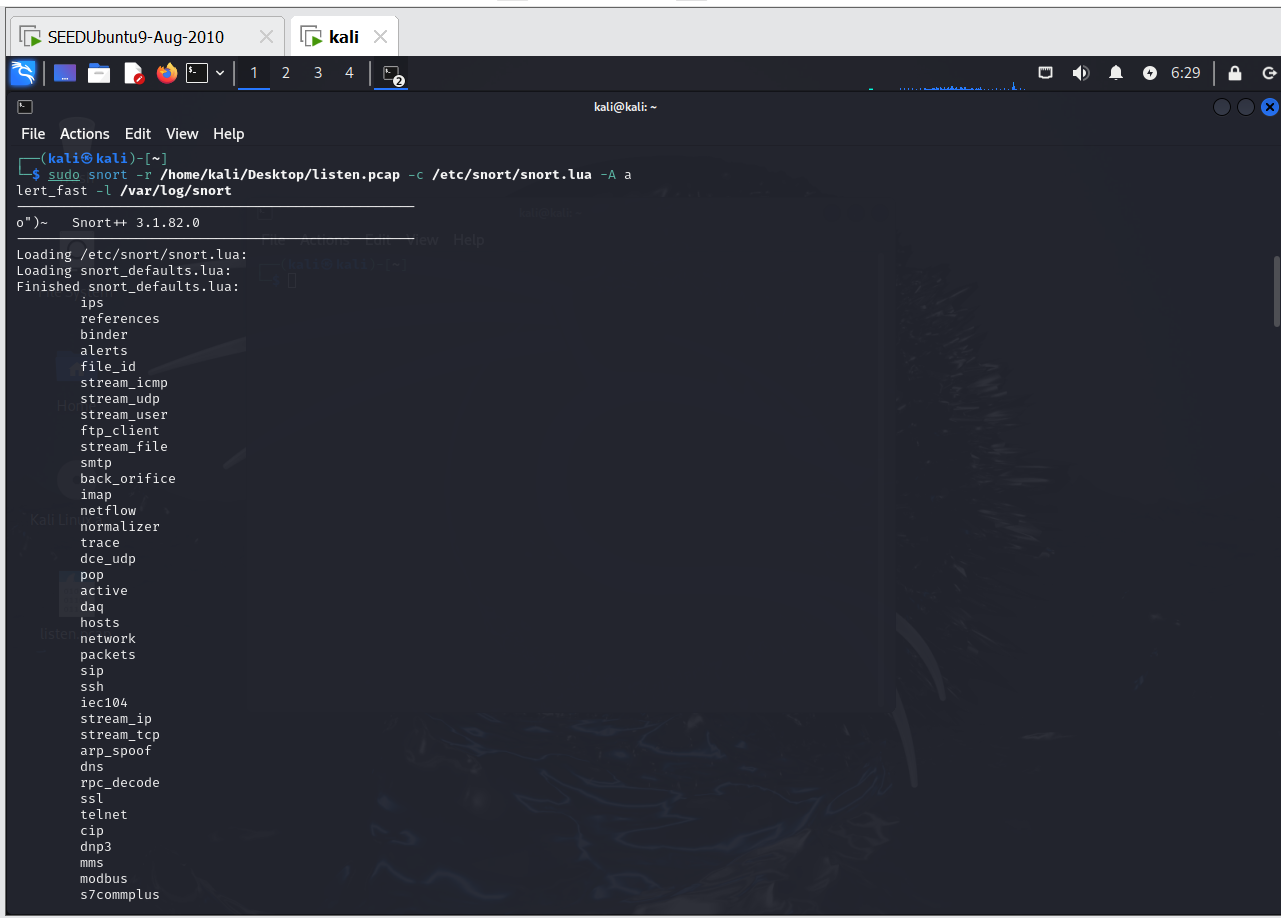The height and width of the screenshot is (918, 1281).
Task: Expand the terminal launcher dropdown arrow
Action: pyautogui.click(x=220, y=73)
